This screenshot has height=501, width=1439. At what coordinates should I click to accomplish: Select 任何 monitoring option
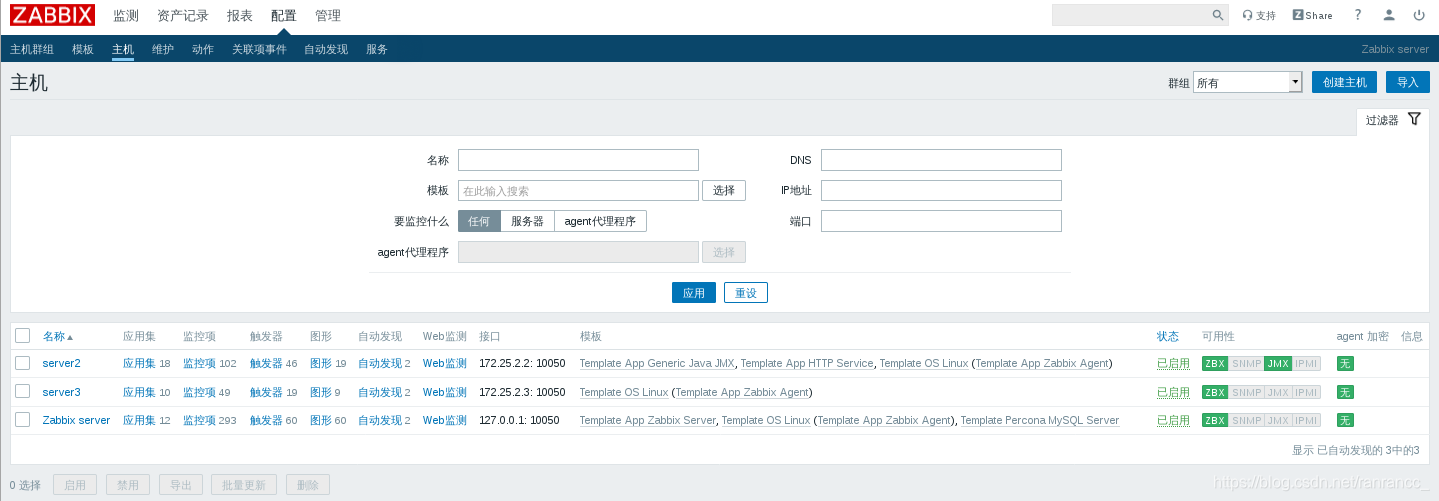click(x=479, y=221)
